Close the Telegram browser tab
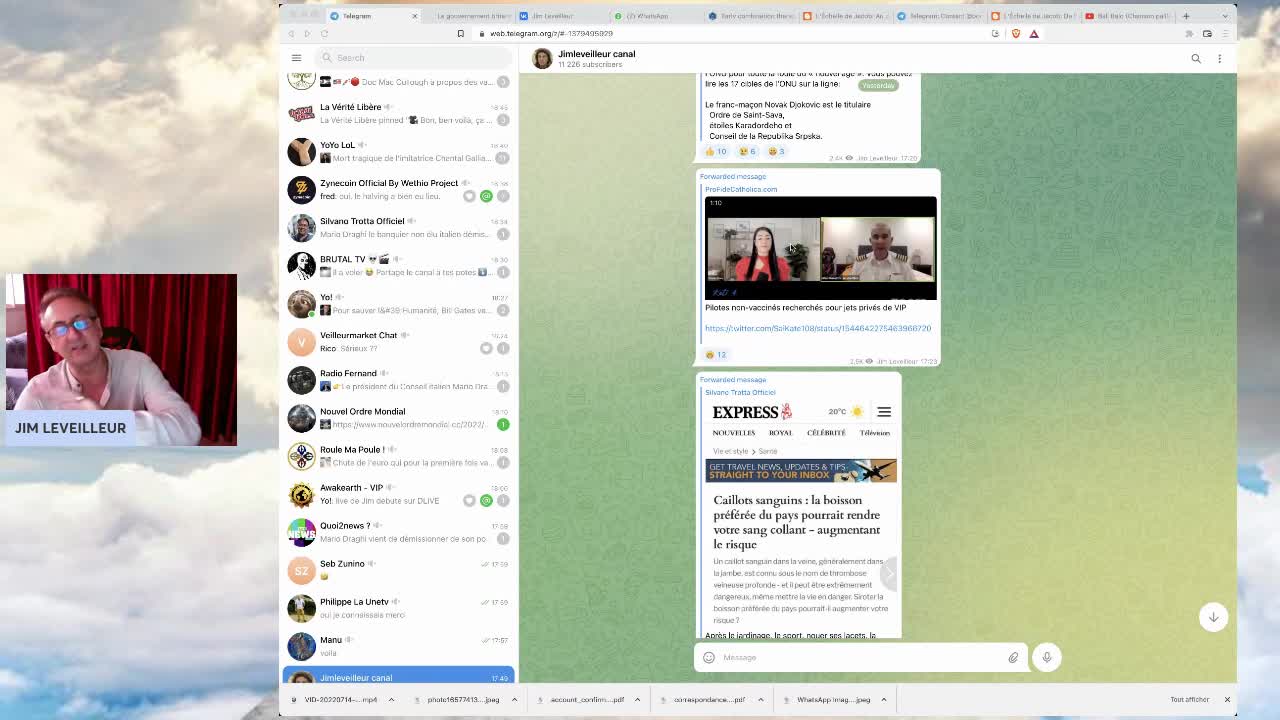Screen dimensions: 1280x720 414,16
